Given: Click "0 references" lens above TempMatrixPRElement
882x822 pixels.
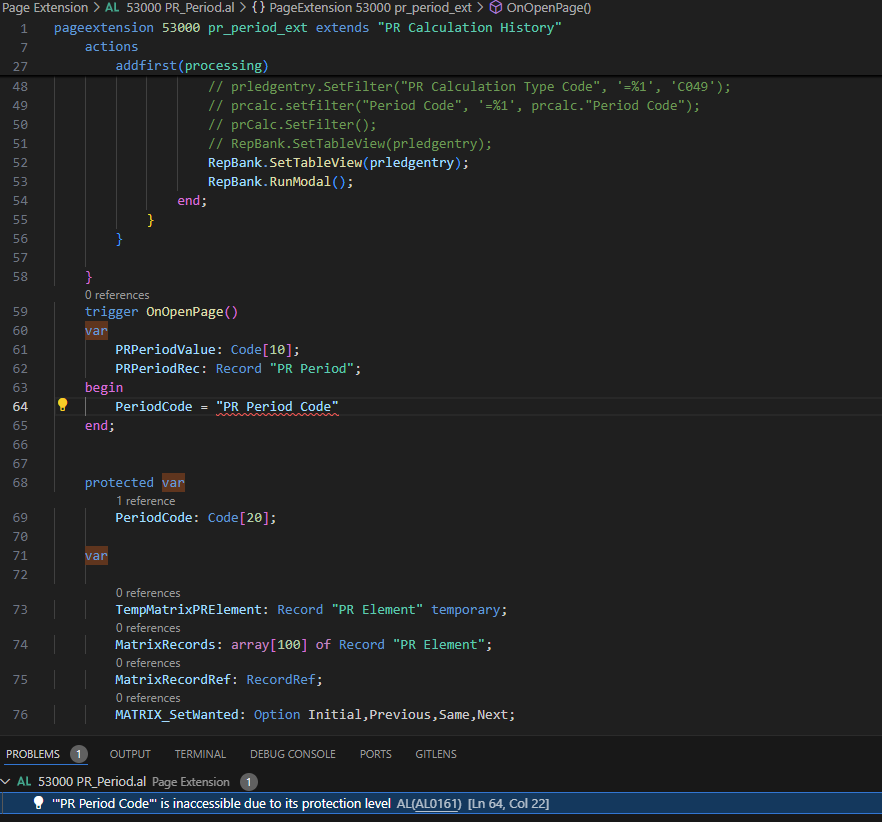Looking at the screenshot, I should (x=148, y=593).
